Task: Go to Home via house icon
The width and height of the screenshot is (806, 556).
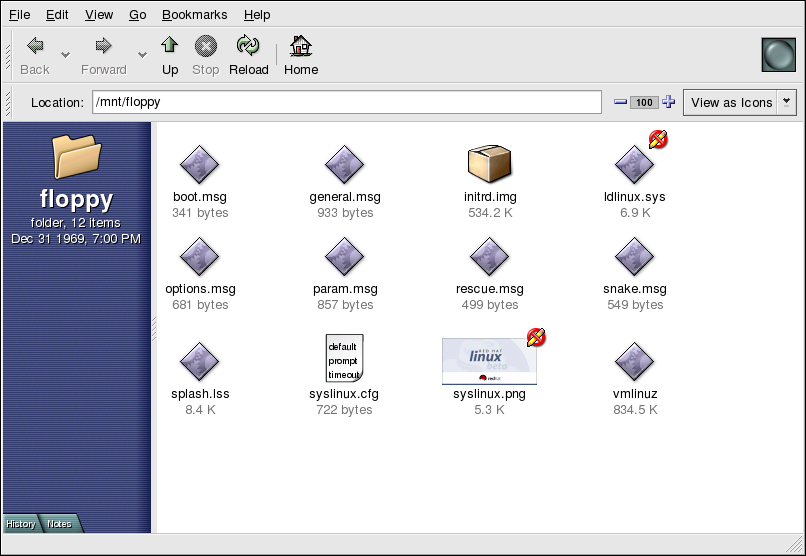Action: 300,46
